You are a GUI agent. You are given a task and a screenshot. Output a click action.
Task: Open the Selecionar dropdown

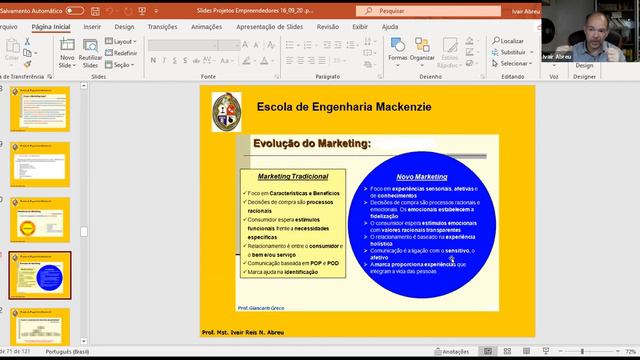pyautogui.click(x=512, y=64)
